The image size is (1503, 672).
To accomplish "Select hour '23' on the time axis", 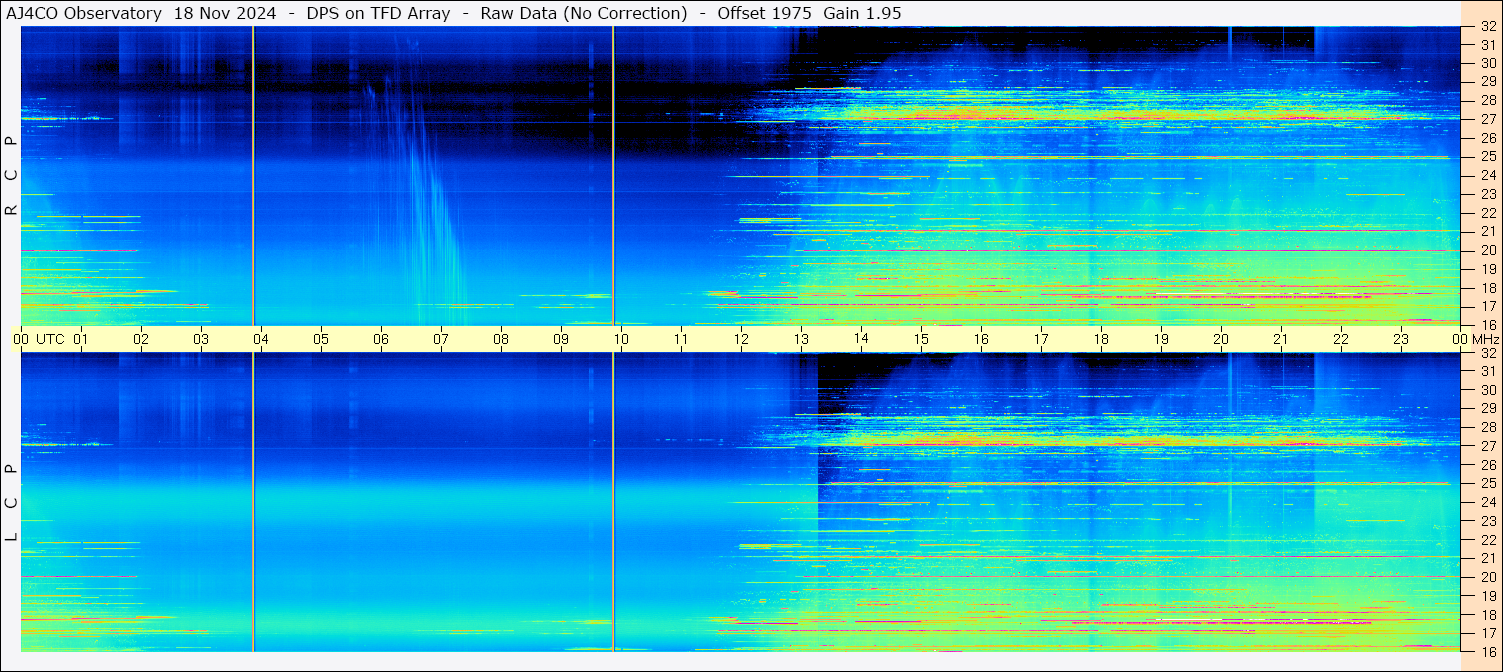I will [x=1401, y=339].
